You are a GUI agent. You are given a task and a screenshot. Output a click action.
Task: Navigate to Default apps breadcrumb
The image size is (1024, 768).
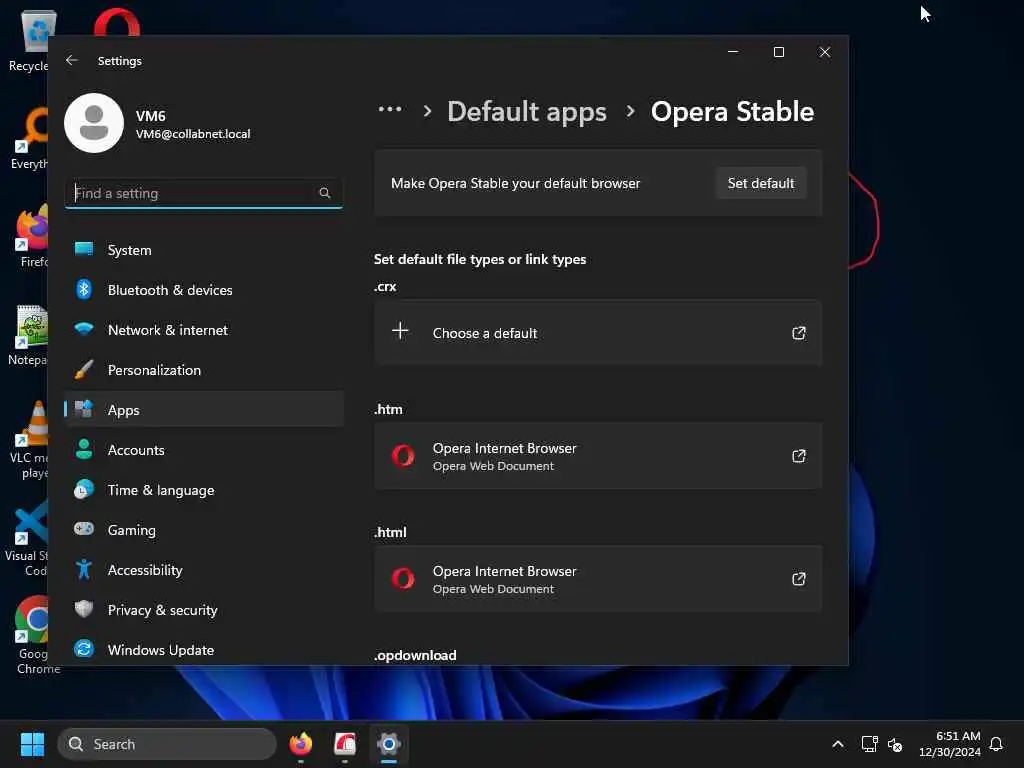(x=527, y=112)
